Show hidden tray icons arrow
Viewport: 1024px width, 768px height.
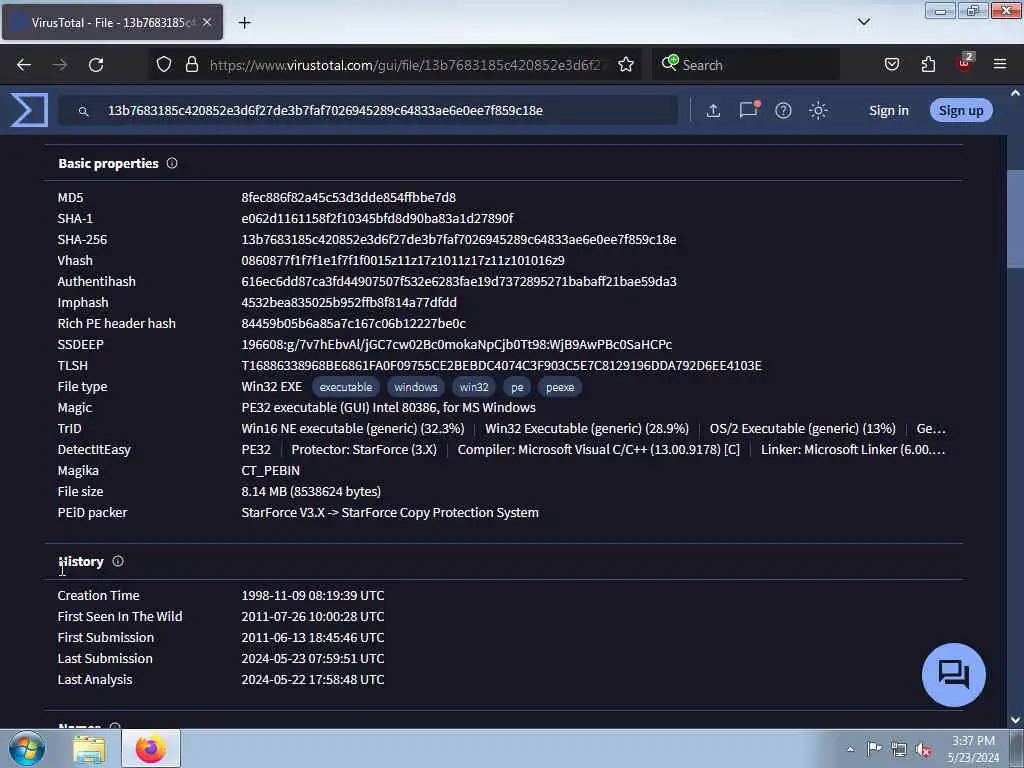click(850, 749)
